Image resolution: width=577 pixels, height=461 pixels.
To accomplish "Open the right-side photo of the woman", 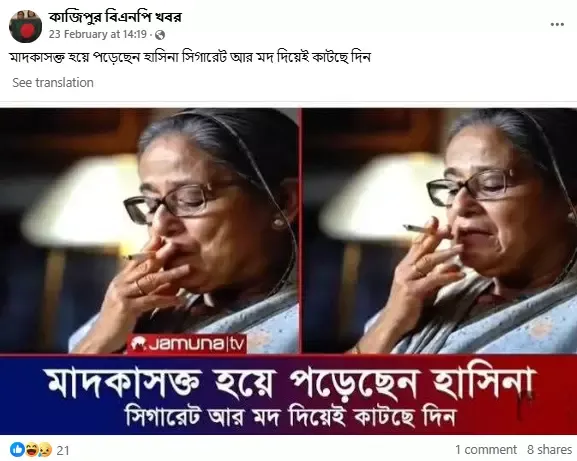I will point(440,231).
